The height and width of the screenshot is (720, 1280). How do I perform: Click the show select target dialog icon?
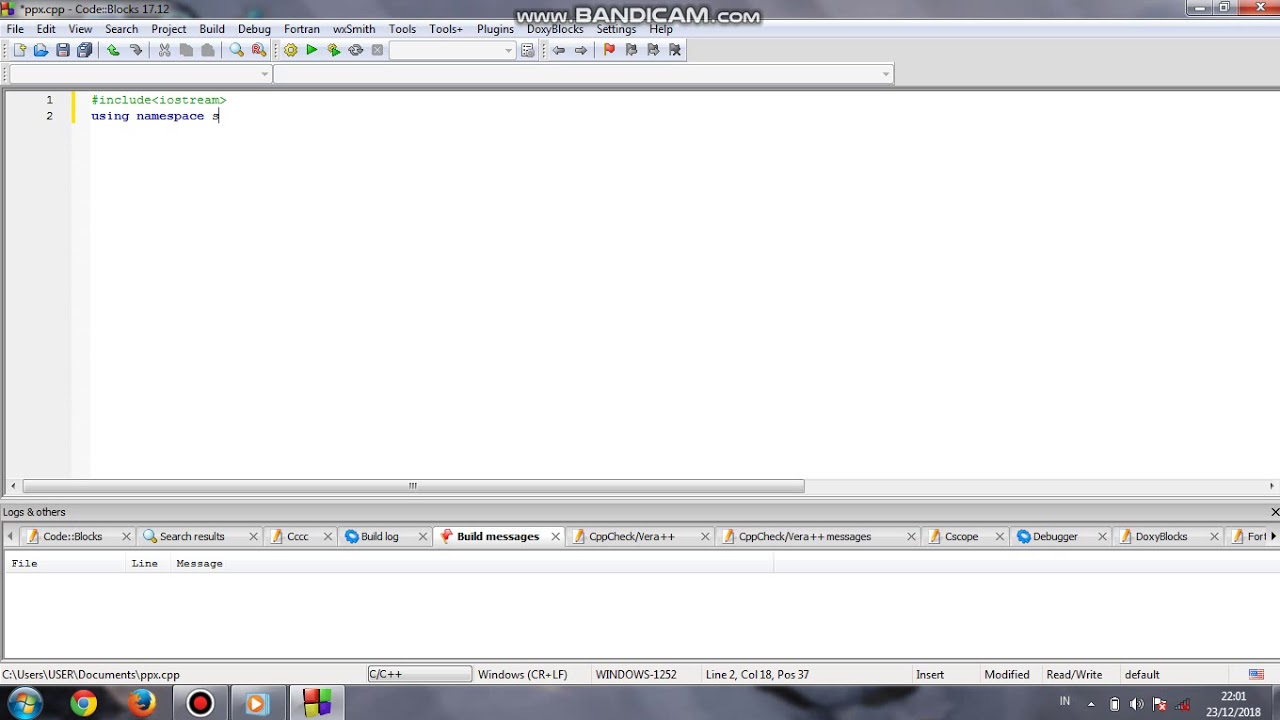point(528,50)
